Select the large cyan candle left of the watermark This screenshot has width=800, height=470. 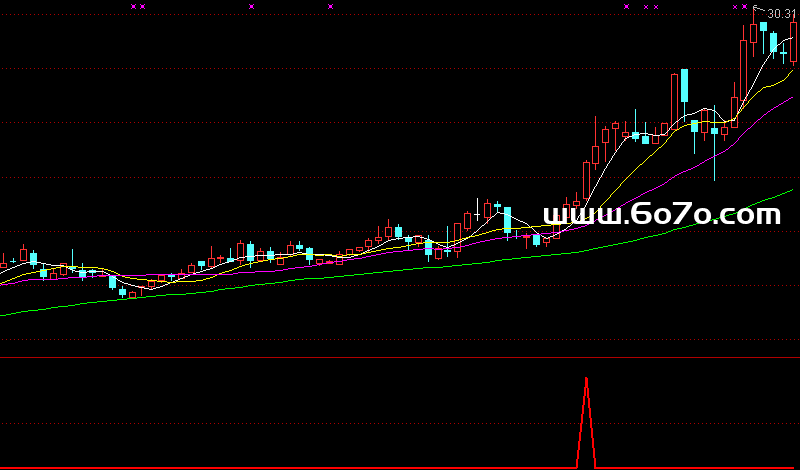(x=508, y=219)
